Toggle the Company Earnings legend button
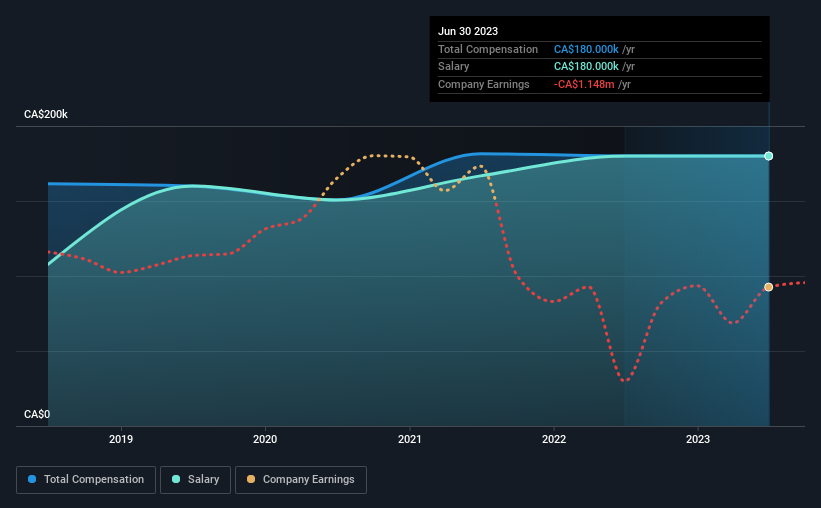 coord(301,480)
